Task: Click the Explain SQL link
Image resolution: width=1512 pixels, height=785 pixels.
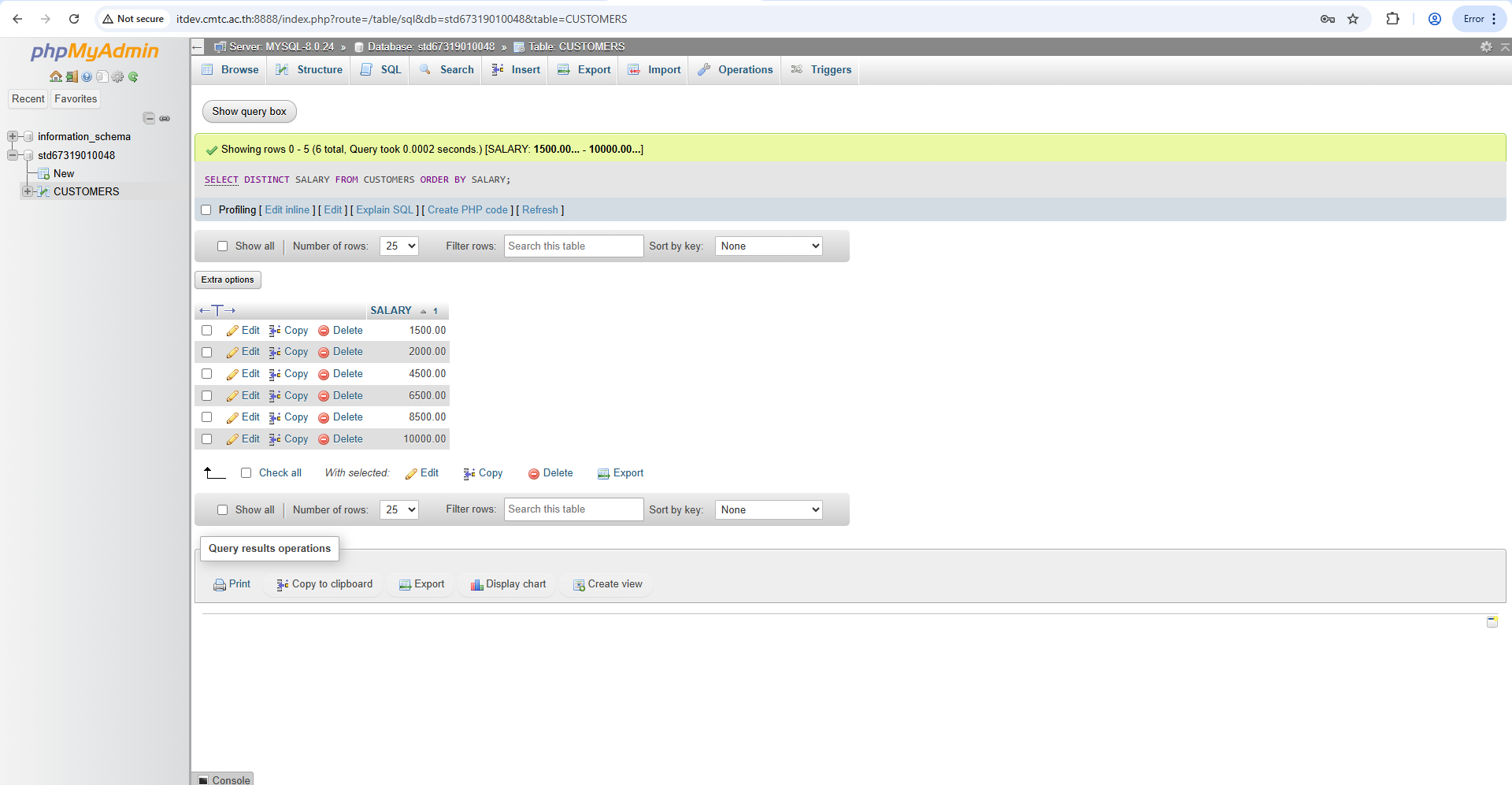Action: click(x=384, y=210)
